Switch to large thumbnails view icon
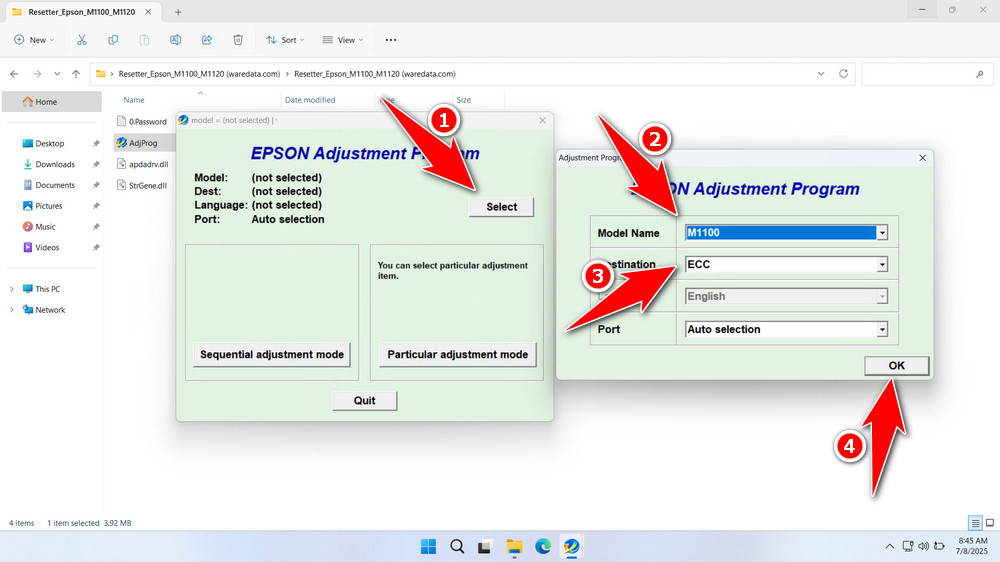1000x562 pixels. (990, 523)
